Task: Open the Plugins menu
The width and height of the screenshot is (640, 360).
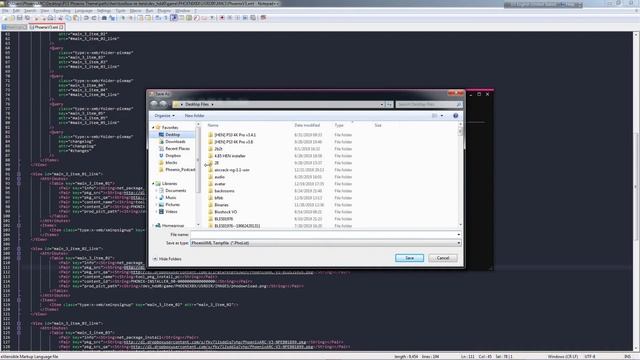Action: click(164, 11)
